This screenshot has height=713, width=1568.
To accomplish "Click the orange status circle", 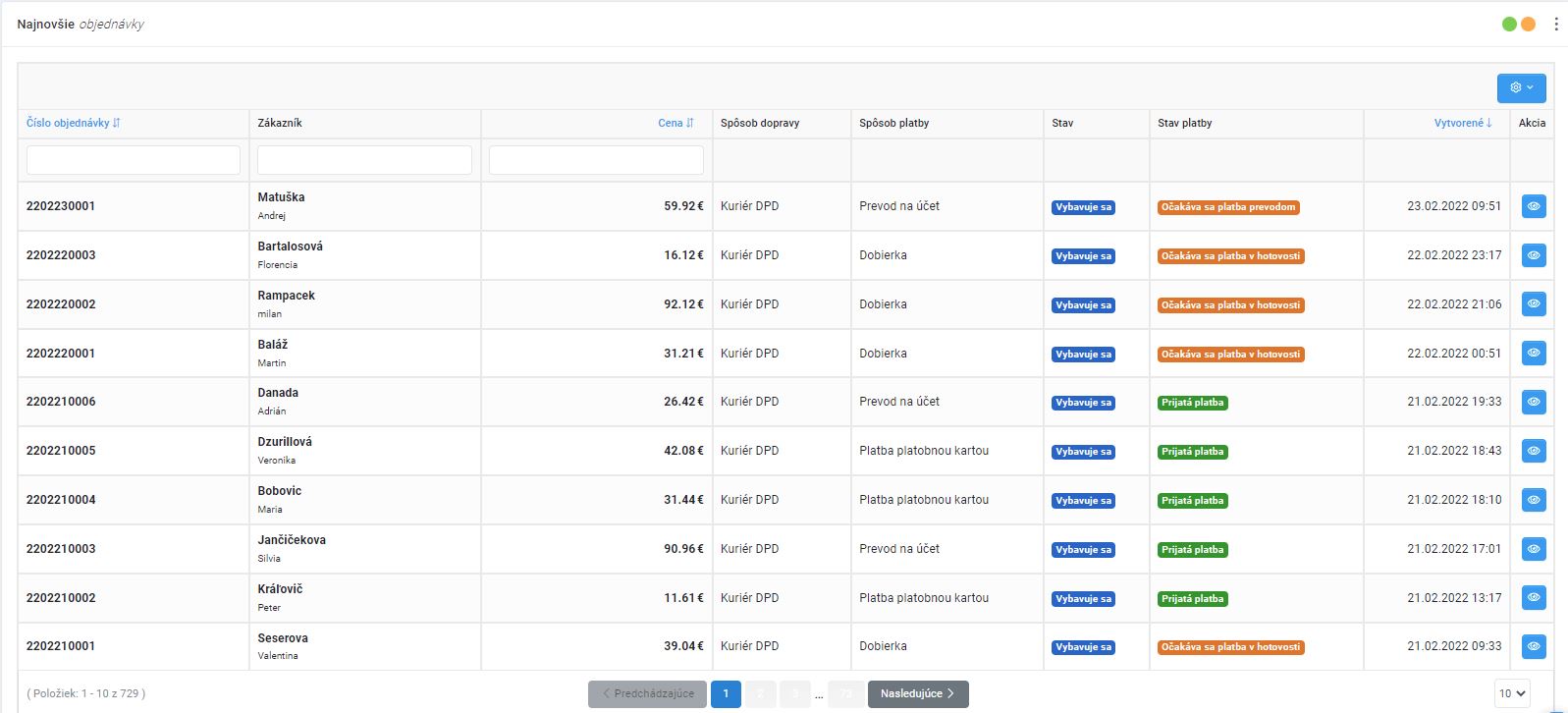I will point(1528,25).
